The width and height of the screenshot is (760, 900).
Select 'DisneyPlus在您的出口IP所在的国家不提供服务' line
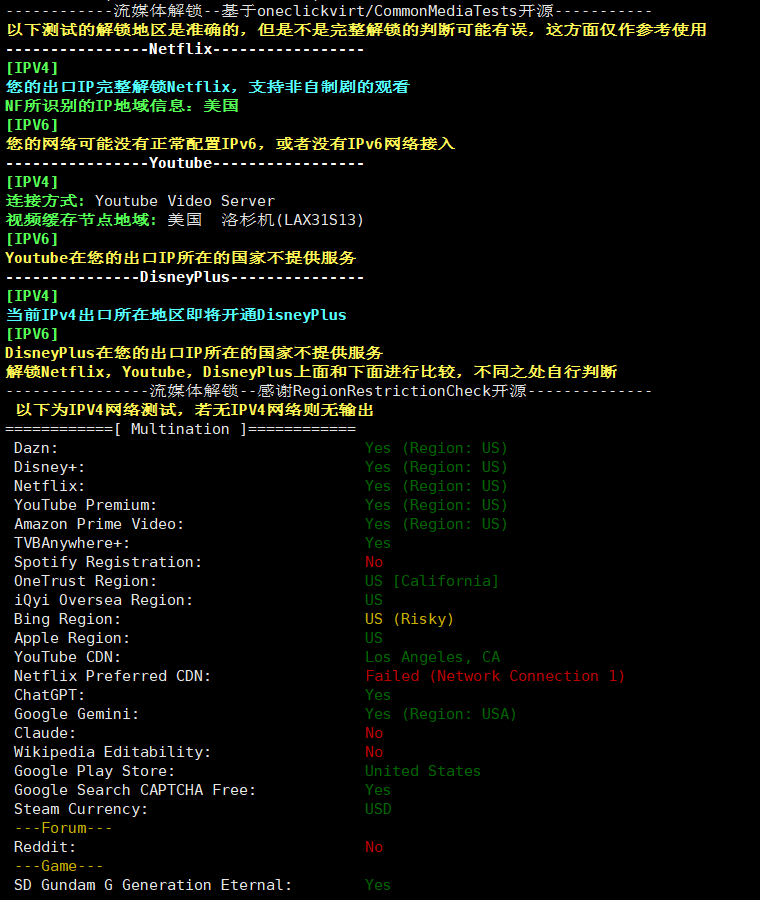coord(194,352)
